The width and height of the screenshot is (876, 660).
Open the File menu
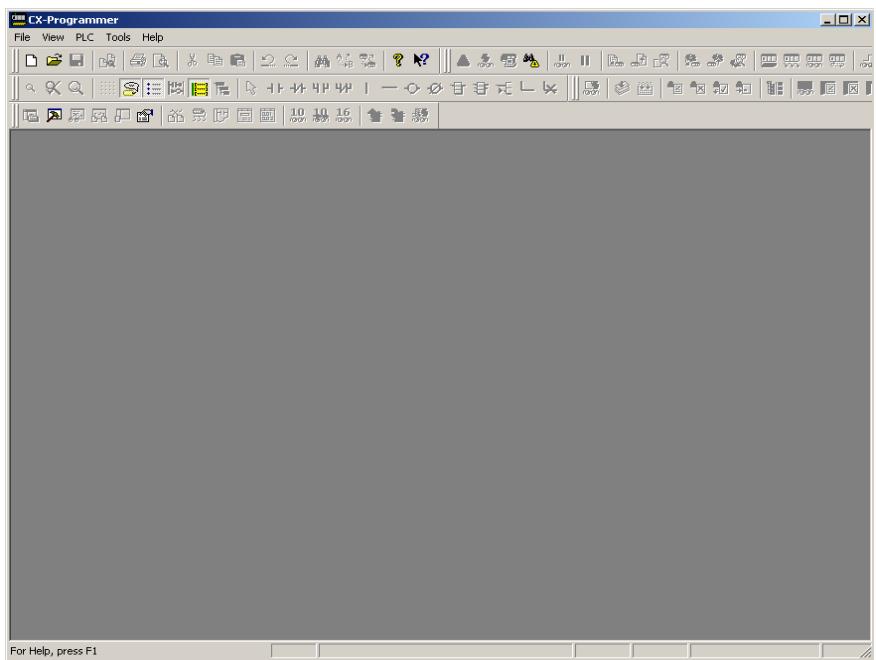22,37
